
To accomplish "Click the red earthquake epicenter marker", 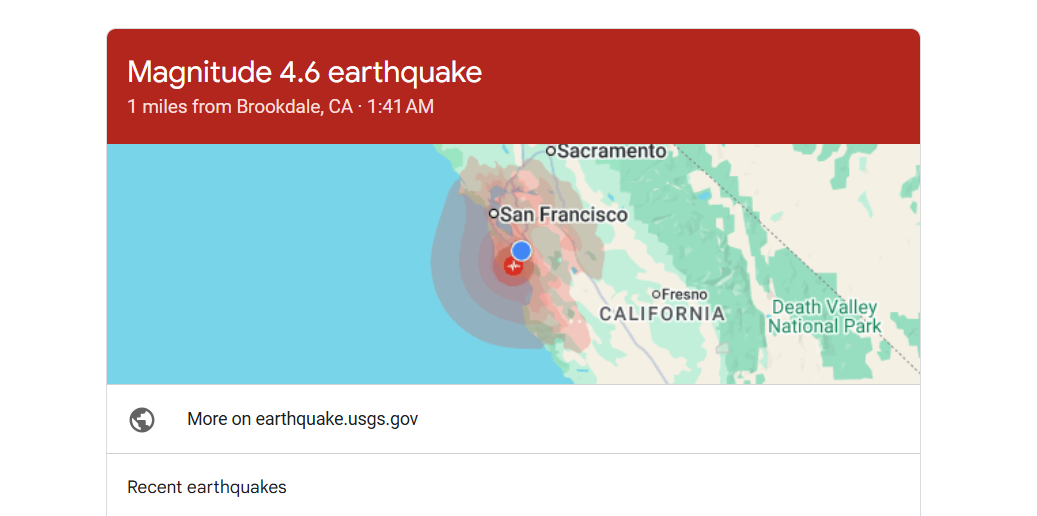I will pyautogui.click(x=514, y=266).
